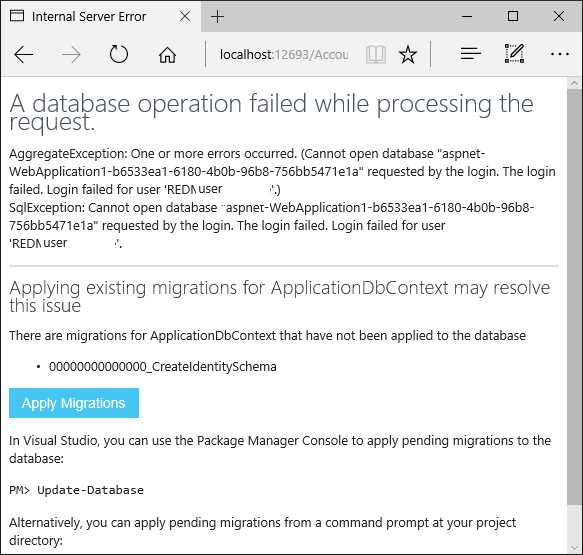
Task: Open the home page icon
Action: click(x=167, y=55)
